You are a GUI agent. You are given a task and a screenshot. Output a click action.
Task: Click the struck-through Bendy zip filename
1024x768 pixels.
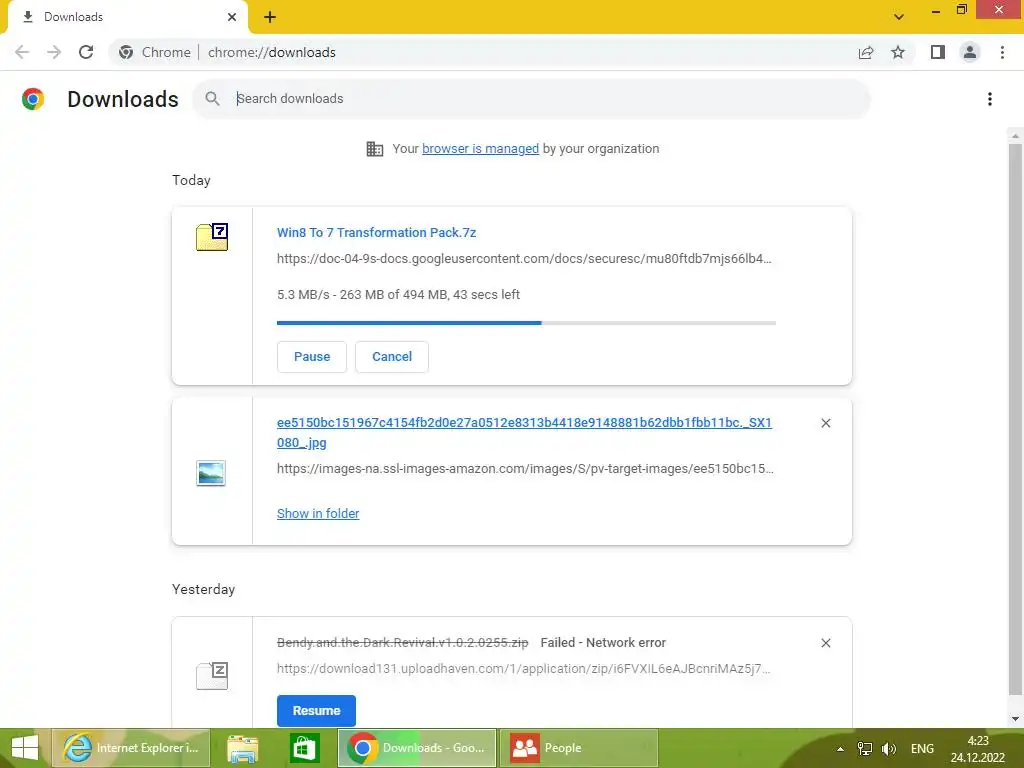(402, 643)
